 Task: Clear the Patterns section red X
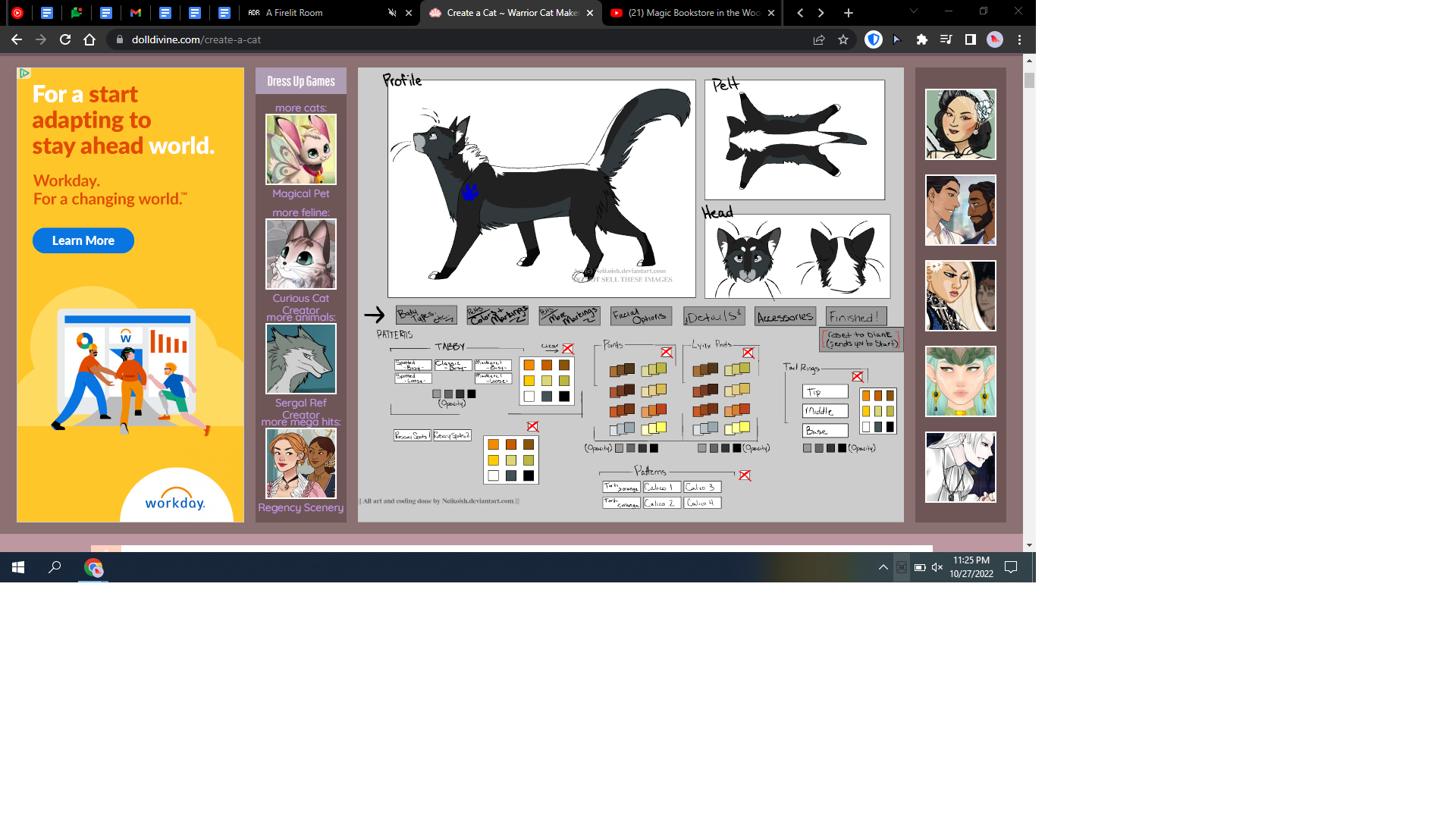click(x=745, y=475)
